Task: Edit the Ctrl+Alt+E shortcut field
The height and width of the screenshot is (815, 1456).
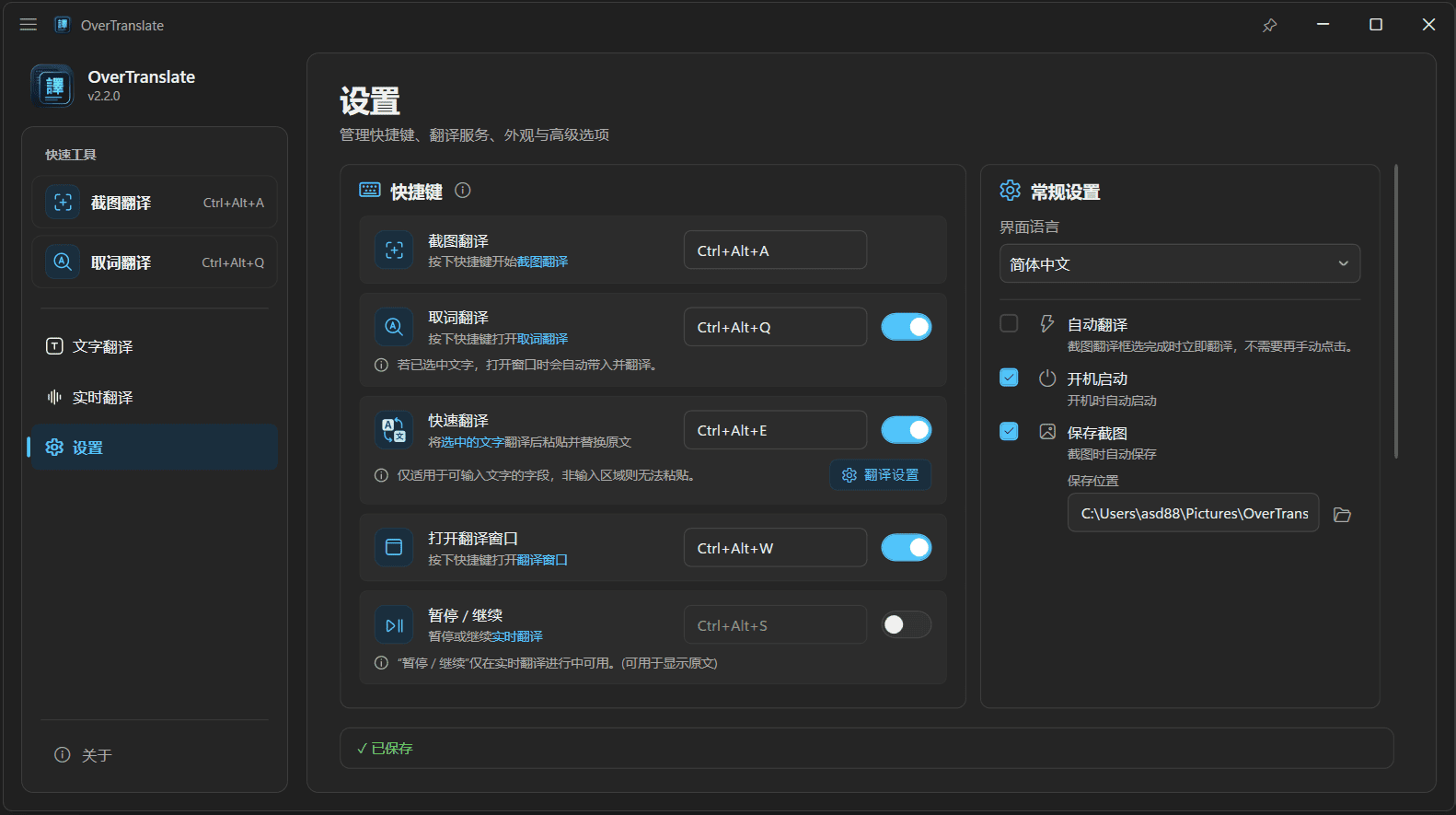Action: coord(775,430)
